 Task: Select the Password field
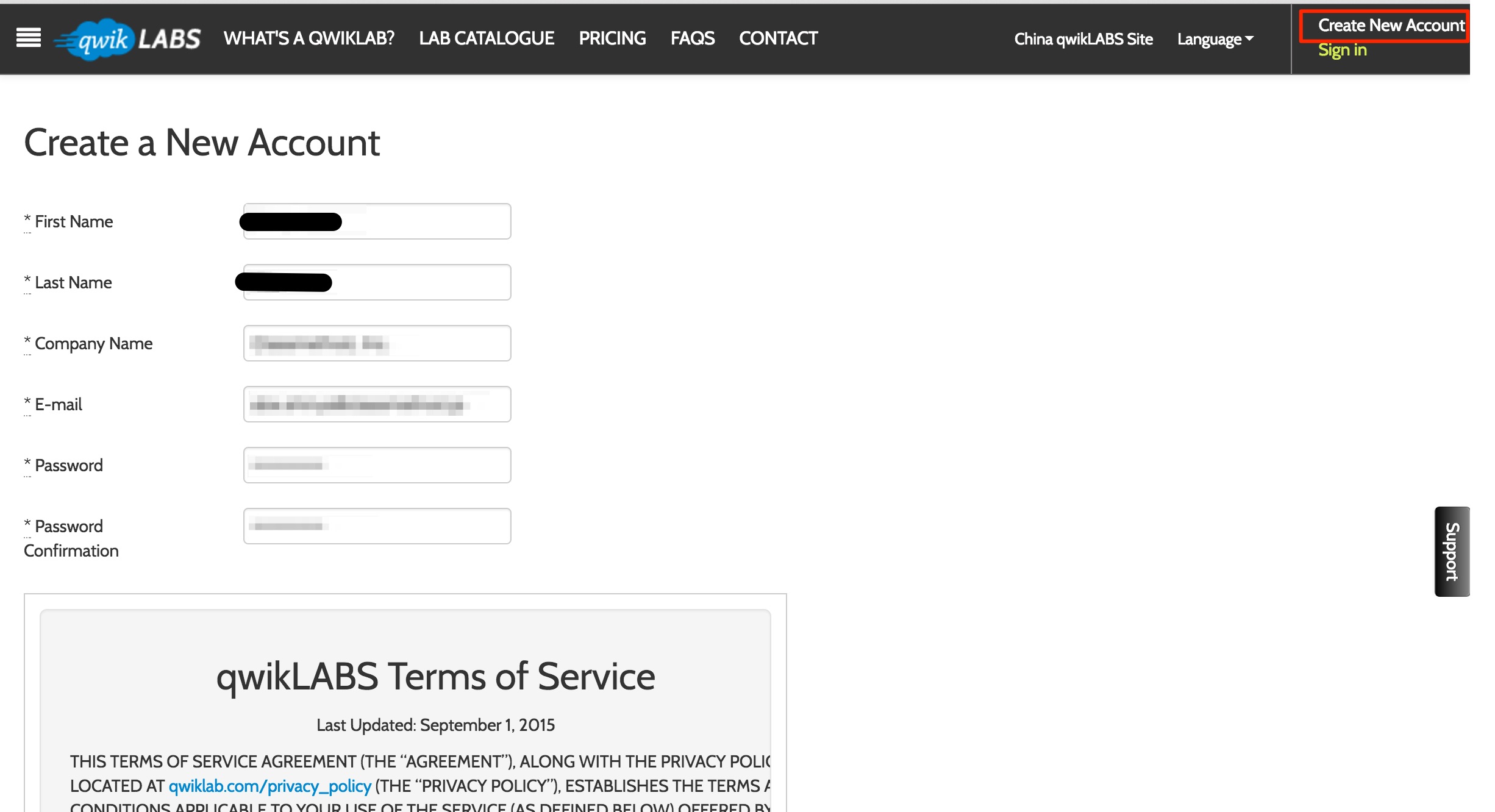377,465
